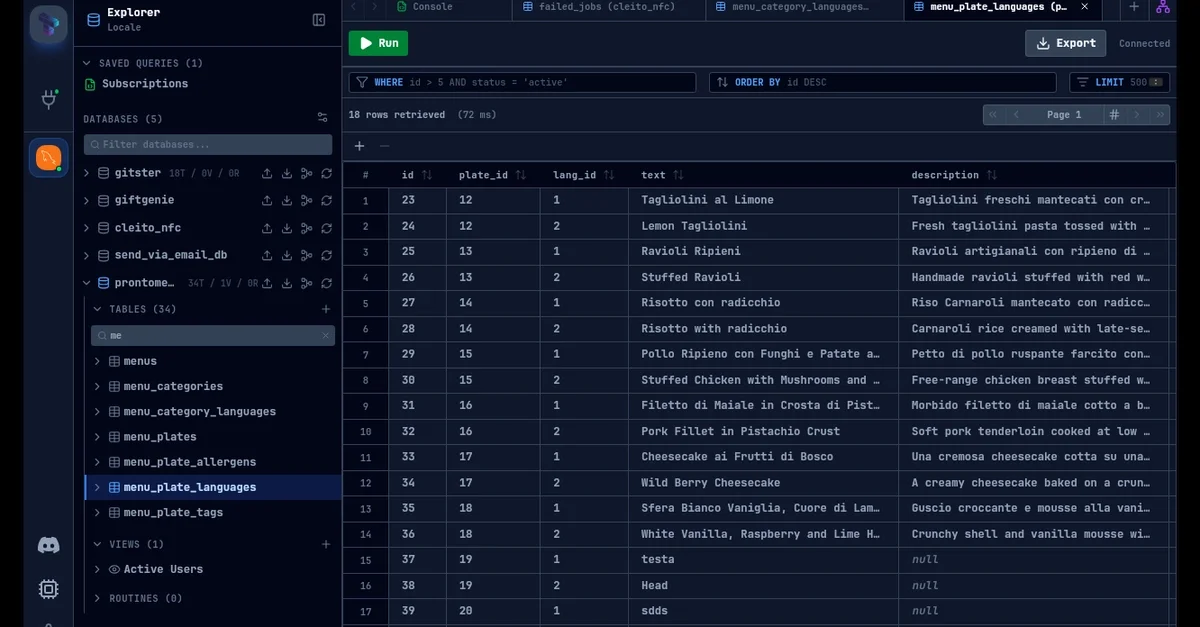Open the Console tab
Image resolution: width=1200 pixels, height=627 pixels.
tap(430, 7)
